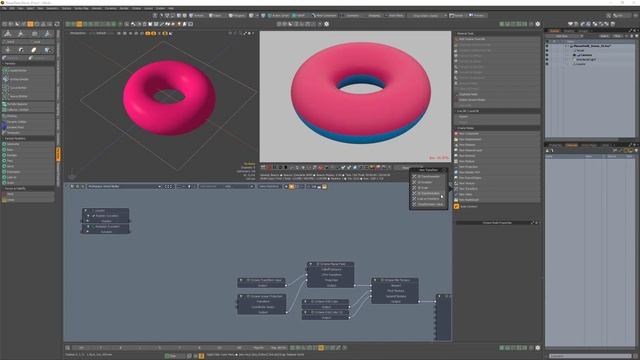Screen dimensions: 640x360
Task: Click the green button in the bottom status bar
Action: pyautogui.click(x=174, y=356)
